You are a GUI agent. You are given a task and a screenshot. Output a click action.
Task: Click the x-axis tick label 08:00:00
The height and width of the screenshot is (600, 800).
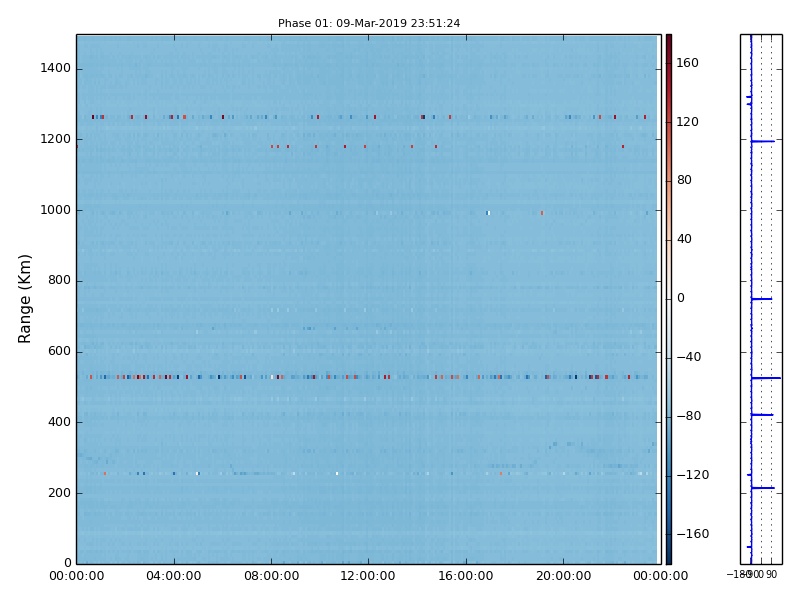point(271,576)
